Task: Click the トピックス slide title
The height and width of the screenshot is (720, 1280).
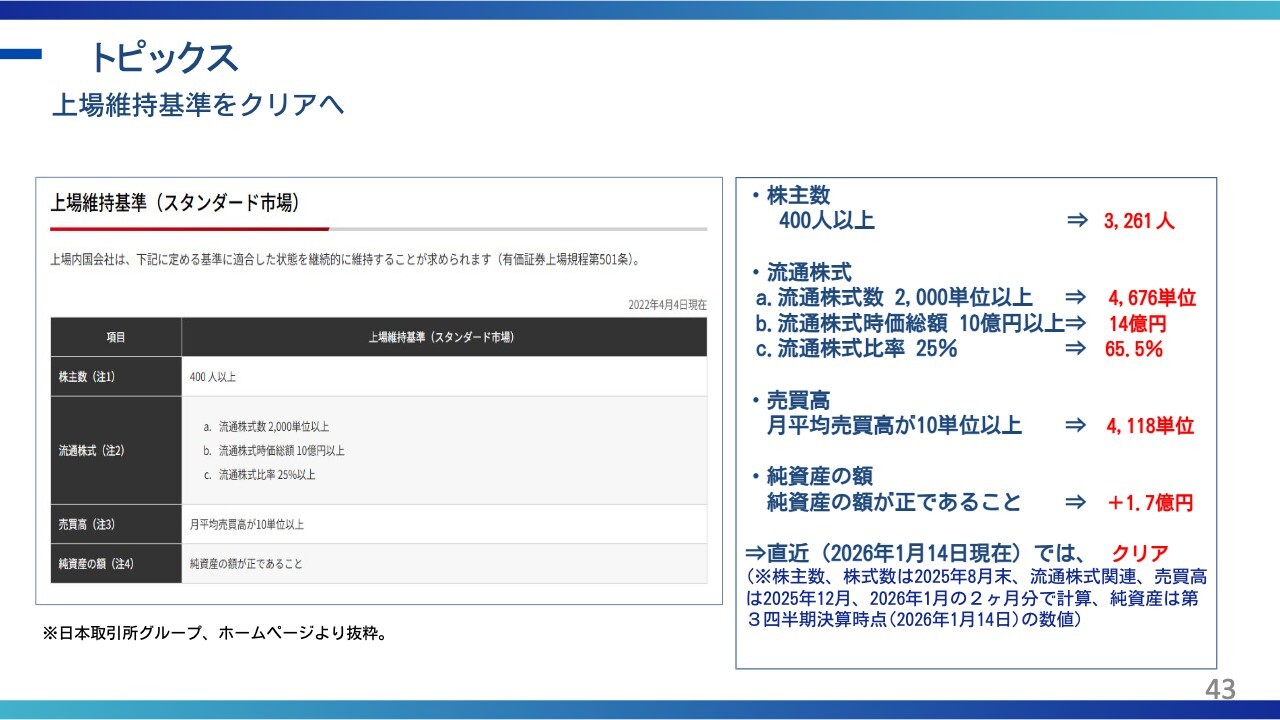Action: pos(164,58)
